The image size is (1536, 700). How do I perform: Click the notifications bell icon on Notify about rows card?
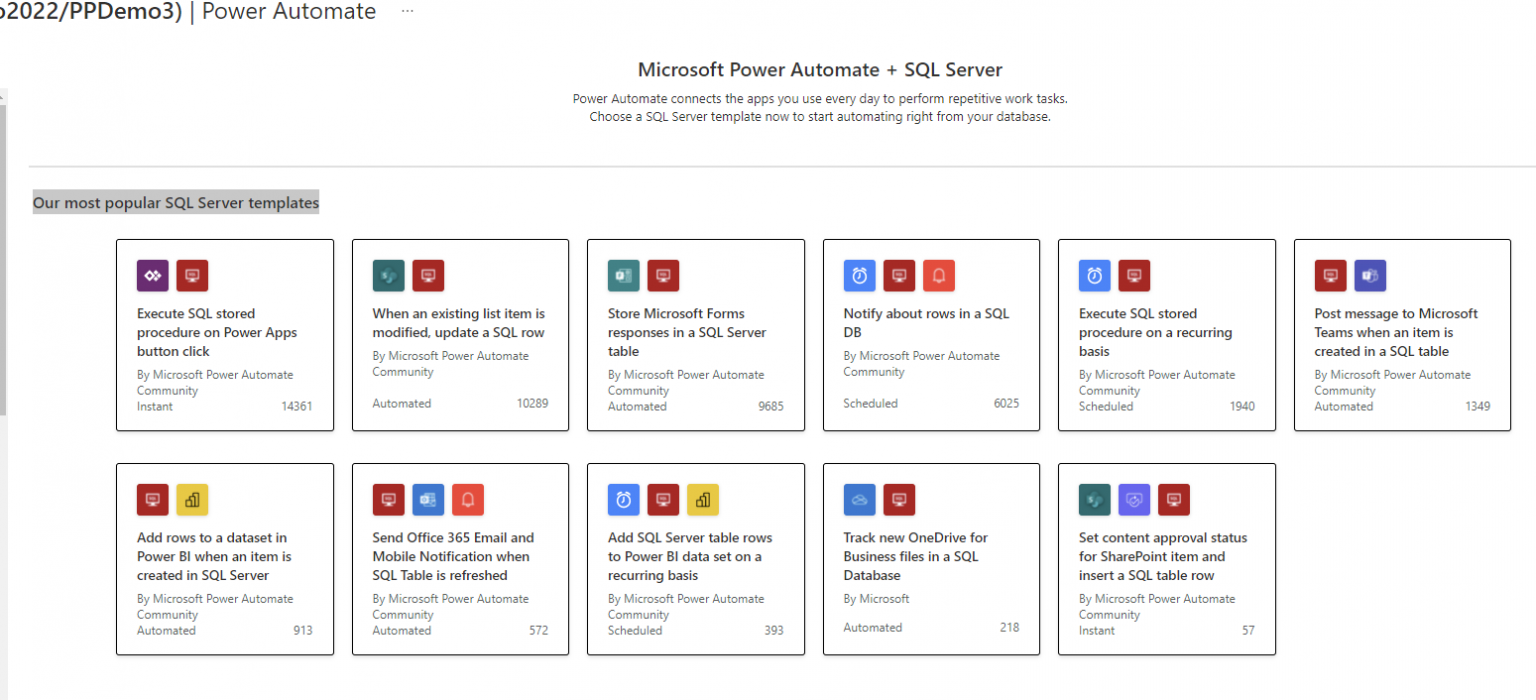(x=939, y=275)
